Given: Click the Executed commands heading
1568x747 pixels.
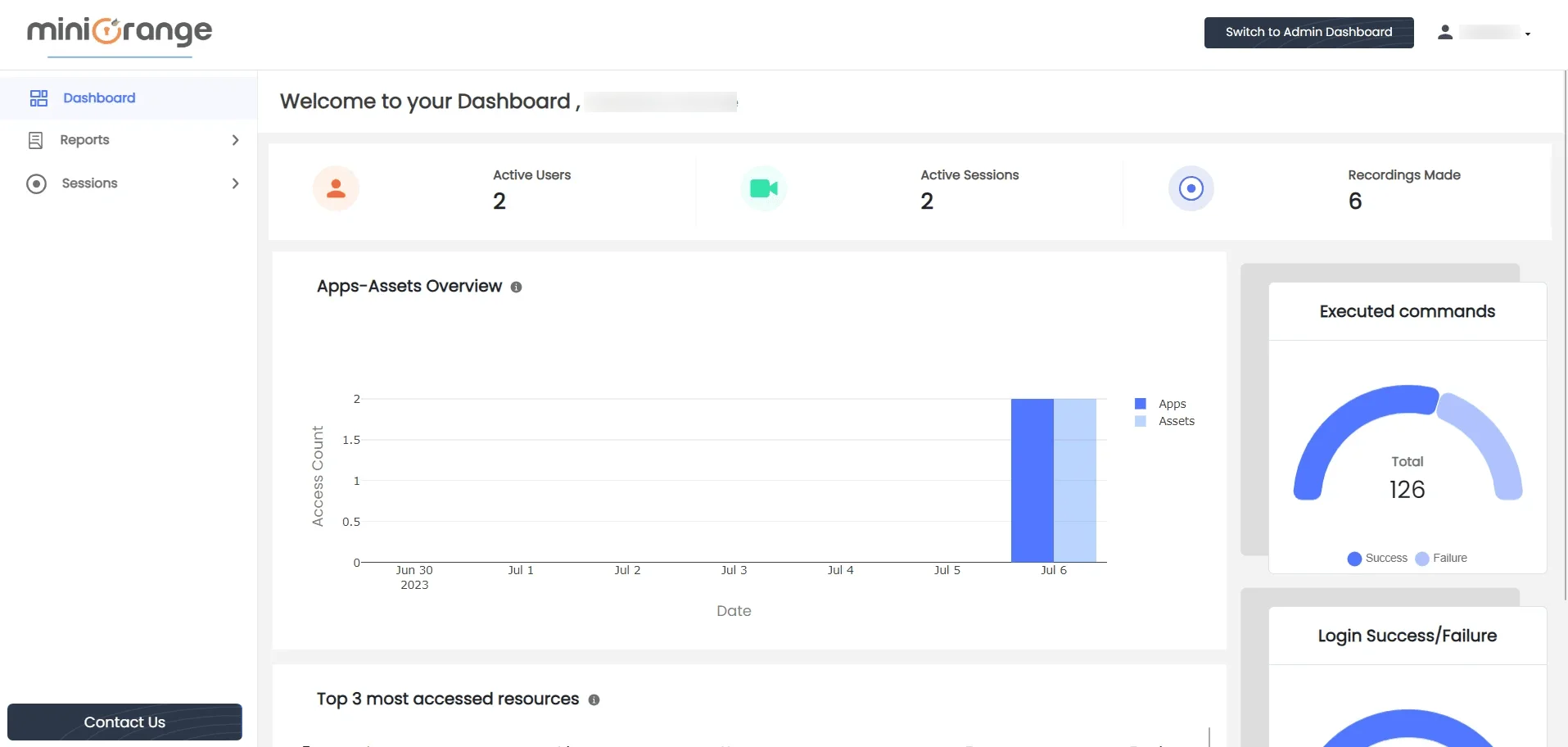Looking at the screenshot, I should (1408, 311).
